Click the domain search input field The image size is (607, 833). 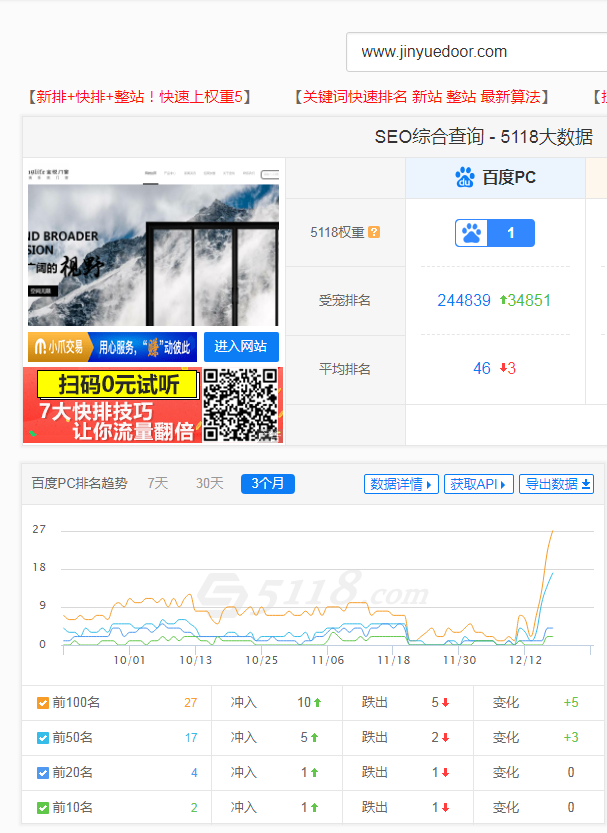(x=476, y=52)
